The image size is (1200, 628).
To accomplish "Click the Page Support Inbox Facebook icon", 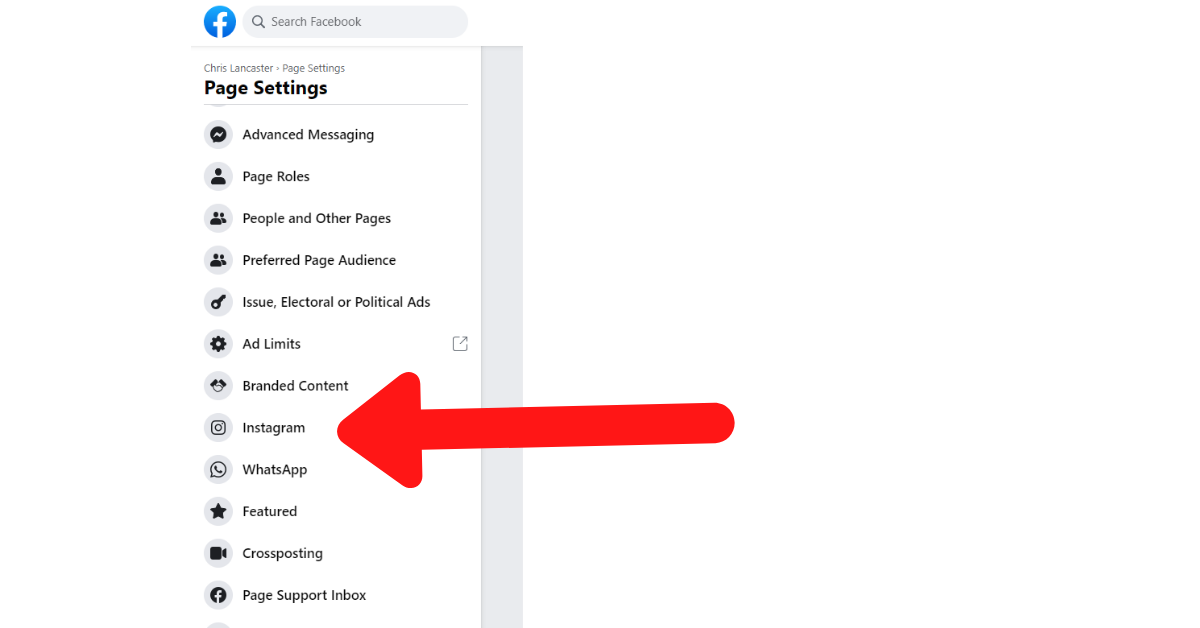I will [218, 595].
